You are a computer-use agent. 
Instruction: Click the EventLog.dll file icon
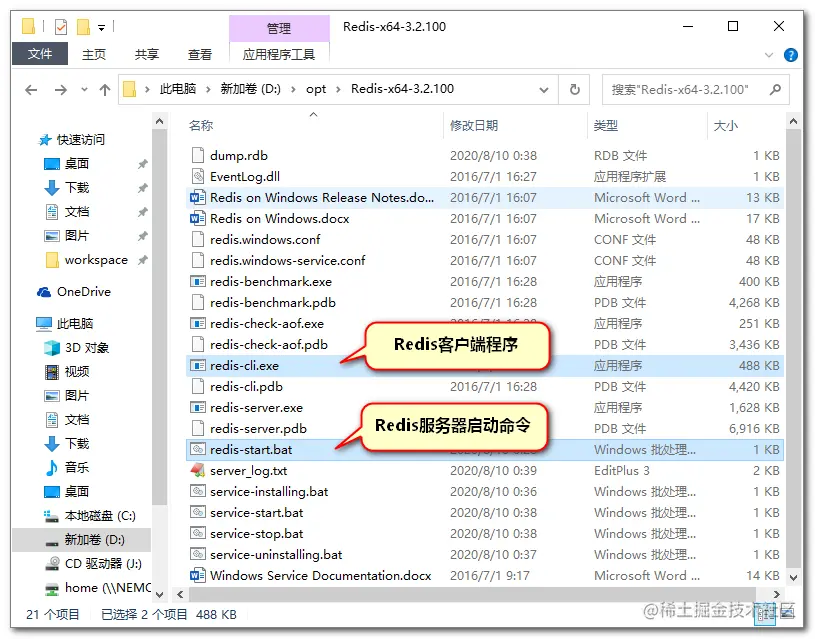pos(198,176)
